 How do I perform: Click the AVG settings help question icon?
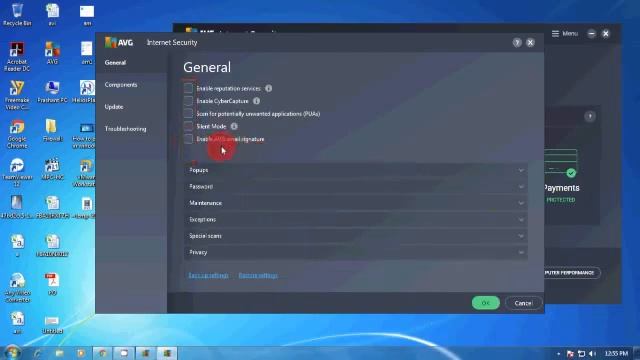click(517, 42)
